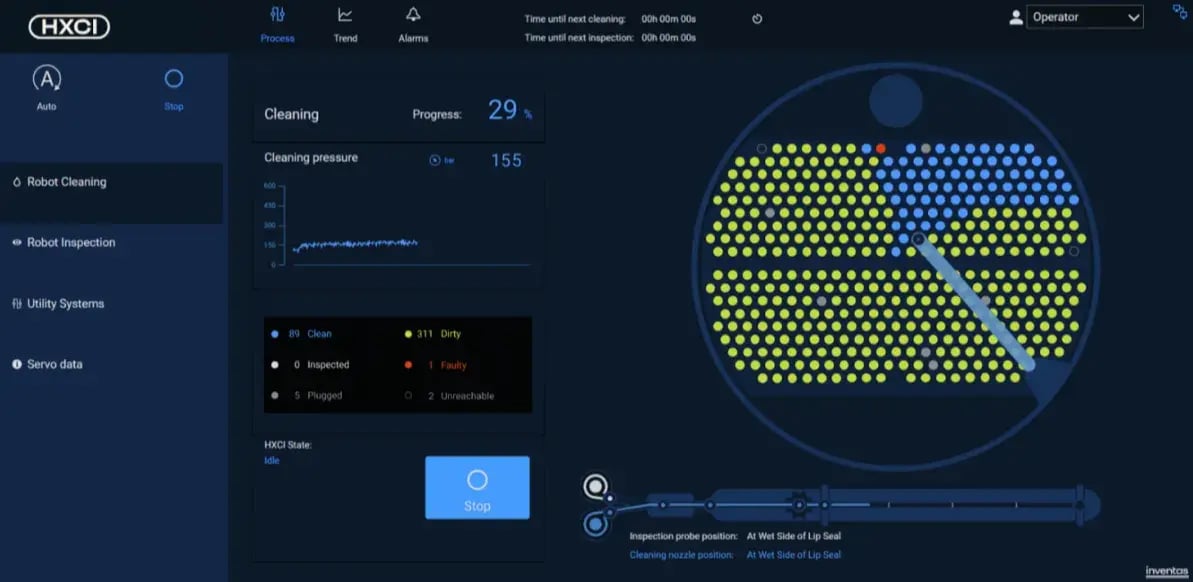This screenshot has height=582, width=1193.
Task: Open the Alarms page
Action: coord(412,23)
